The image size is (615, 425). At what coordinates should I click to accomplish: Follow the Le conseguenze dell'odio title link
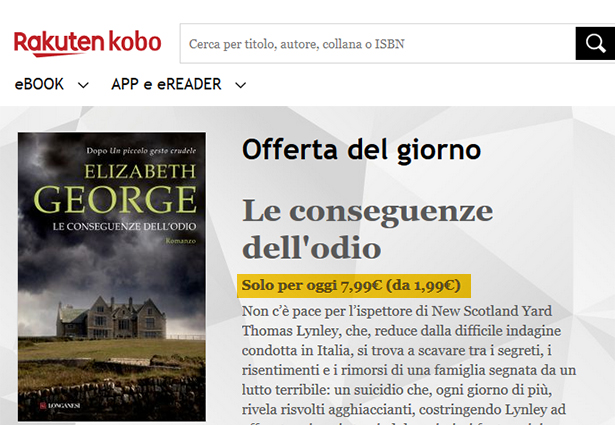click(368, 229)
